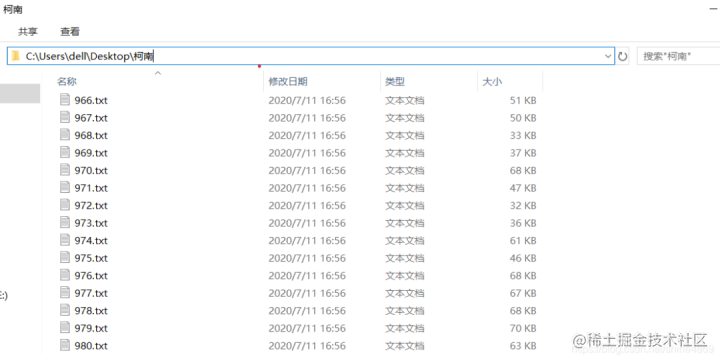Click the 46 KB size of 975.txt
This screenshot has width=720, height=361.
tap(523, 258)
